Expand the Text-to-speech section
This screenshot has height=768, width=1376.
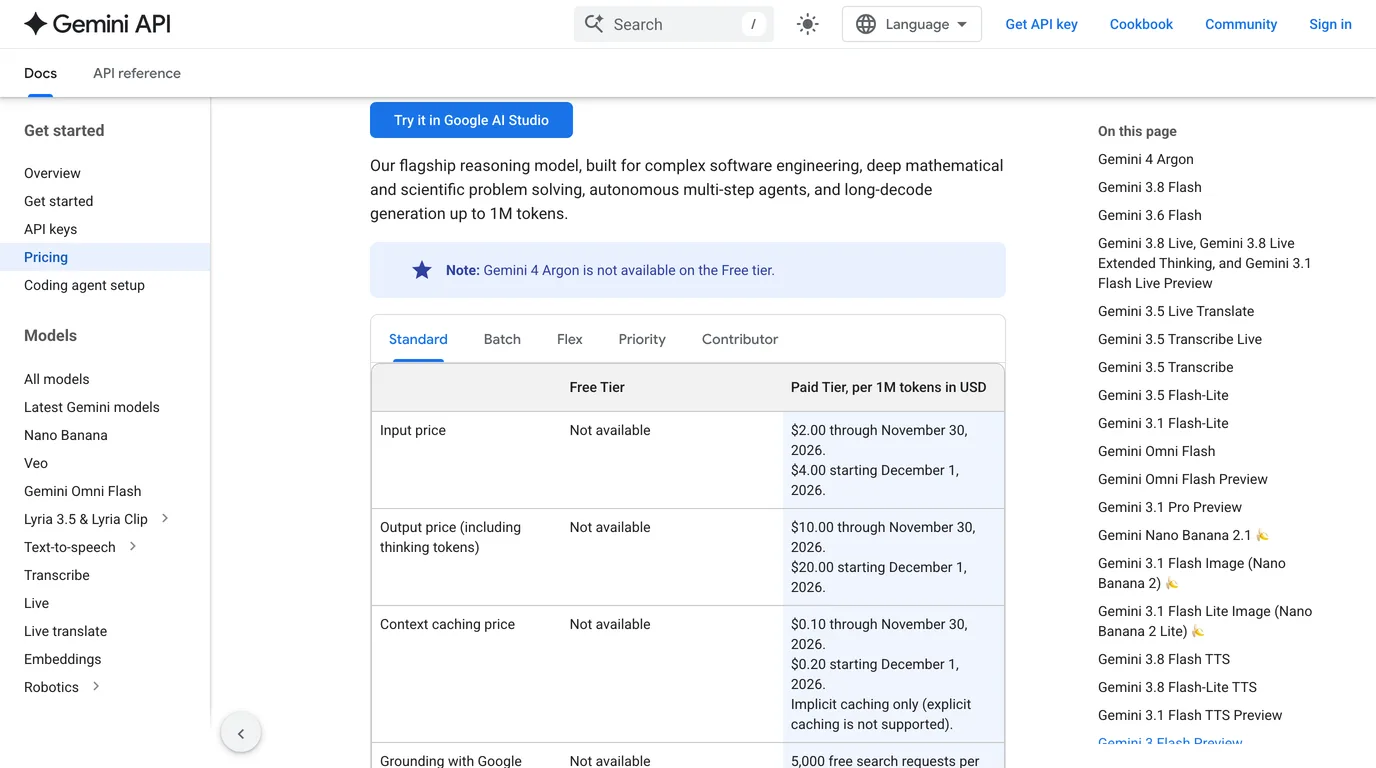(x=133, y=546)
